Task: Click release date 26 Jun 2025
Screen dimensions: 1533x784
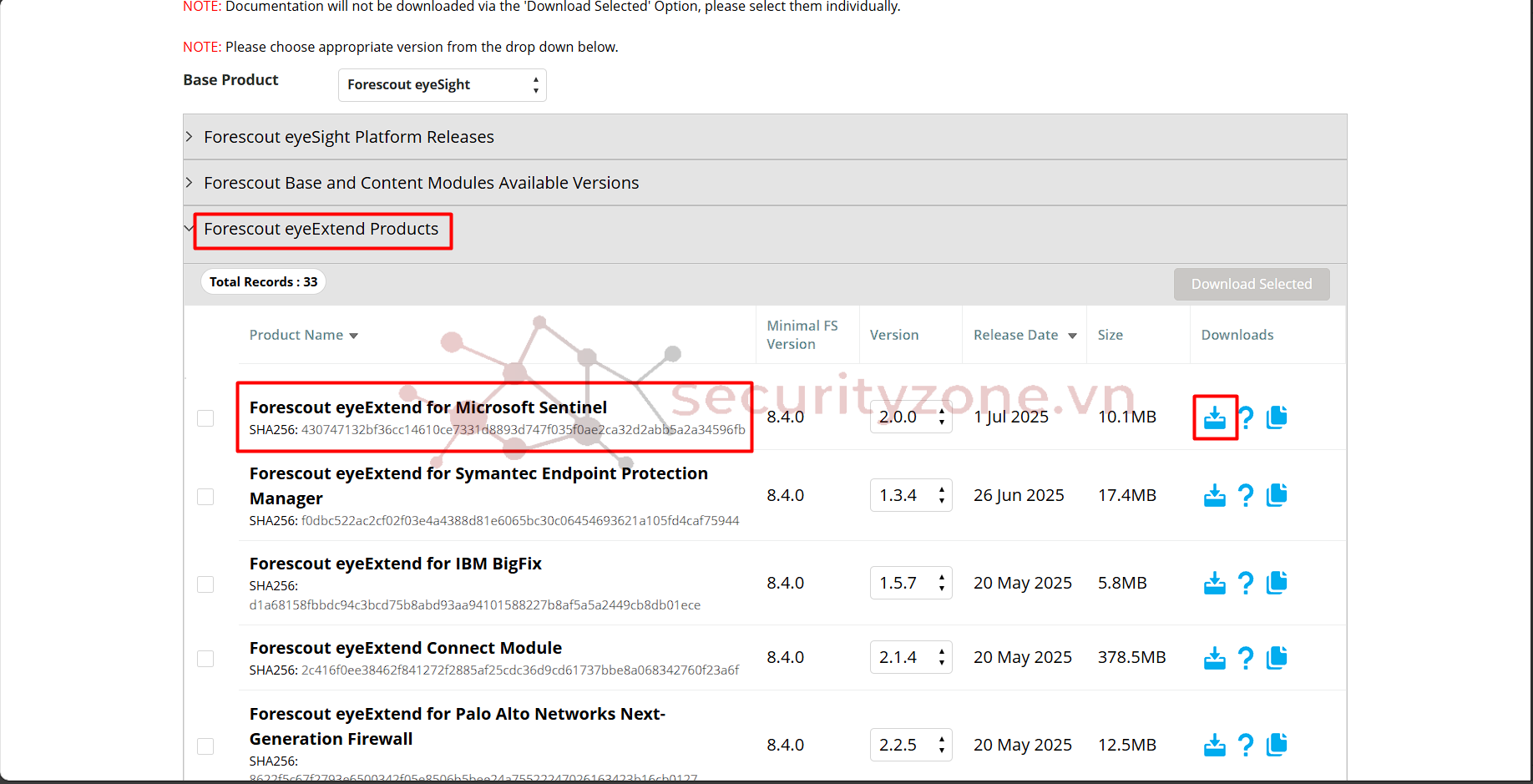Action: click(1019, 495)
